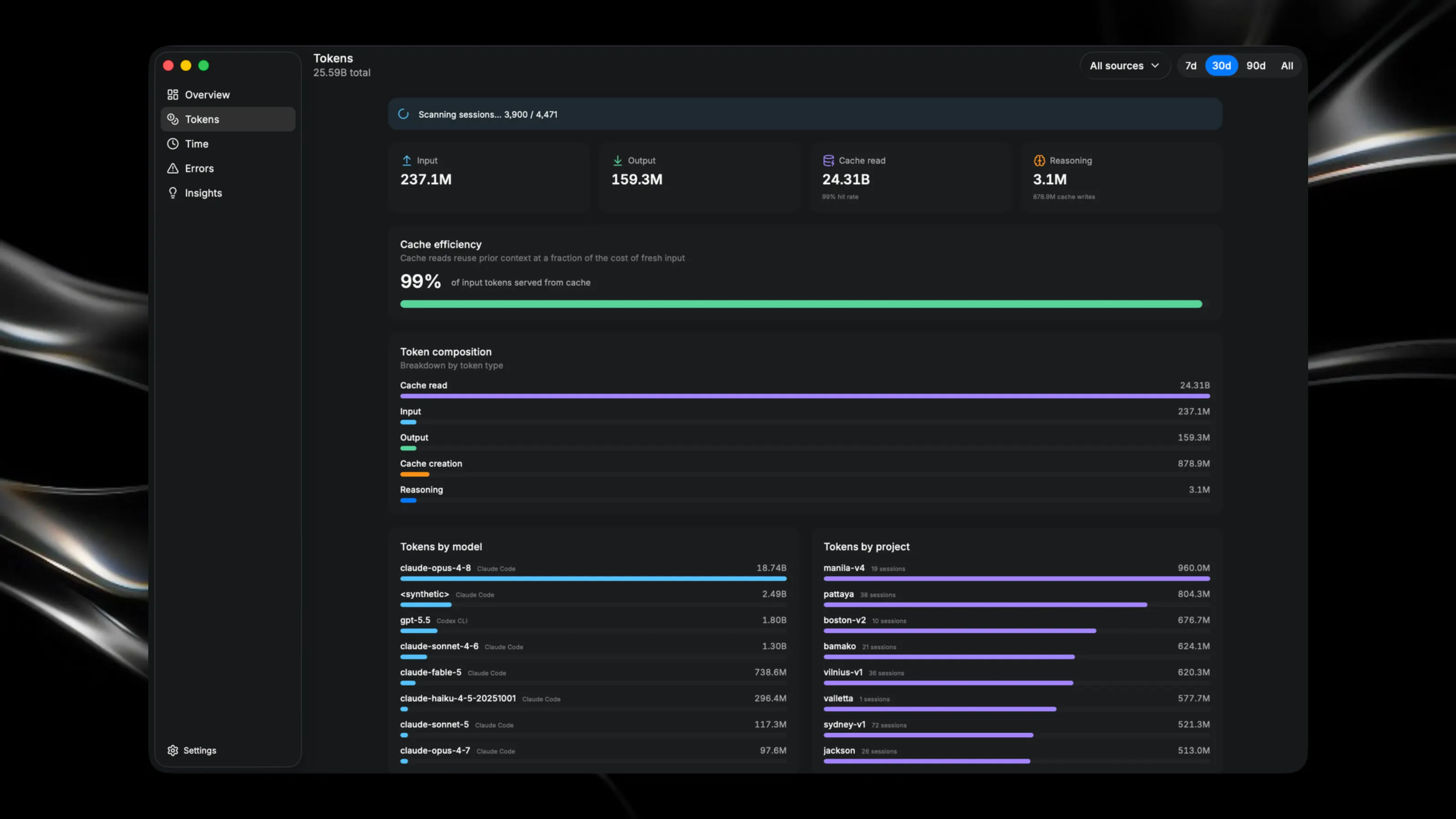Switch to the 90d time range
This screenshot has width=1456, height=819.
pyautogui.click(x=1255, y=66)
